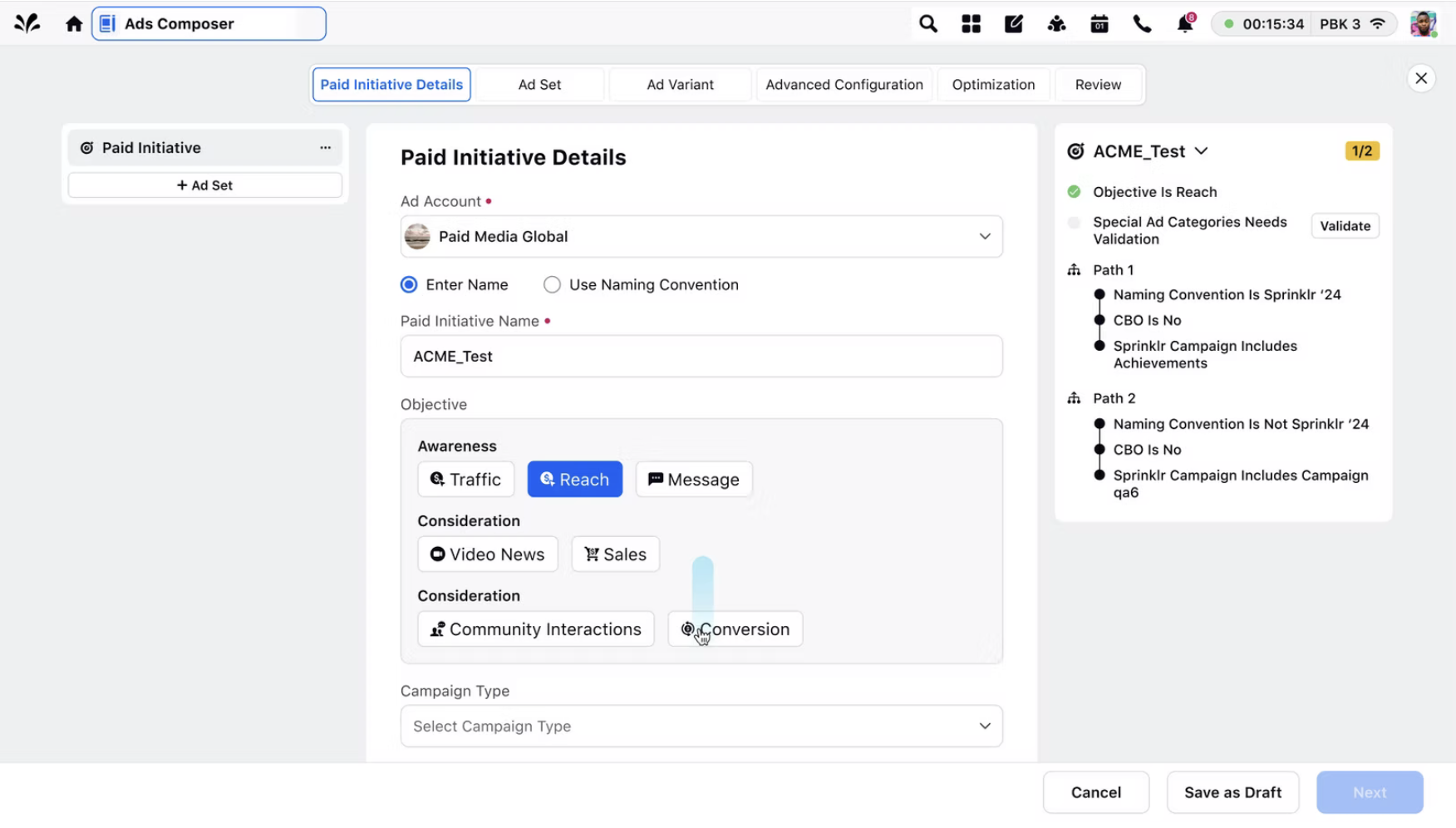
Task: Switch to the Review tab
Action: click(x=1098, y=84)
